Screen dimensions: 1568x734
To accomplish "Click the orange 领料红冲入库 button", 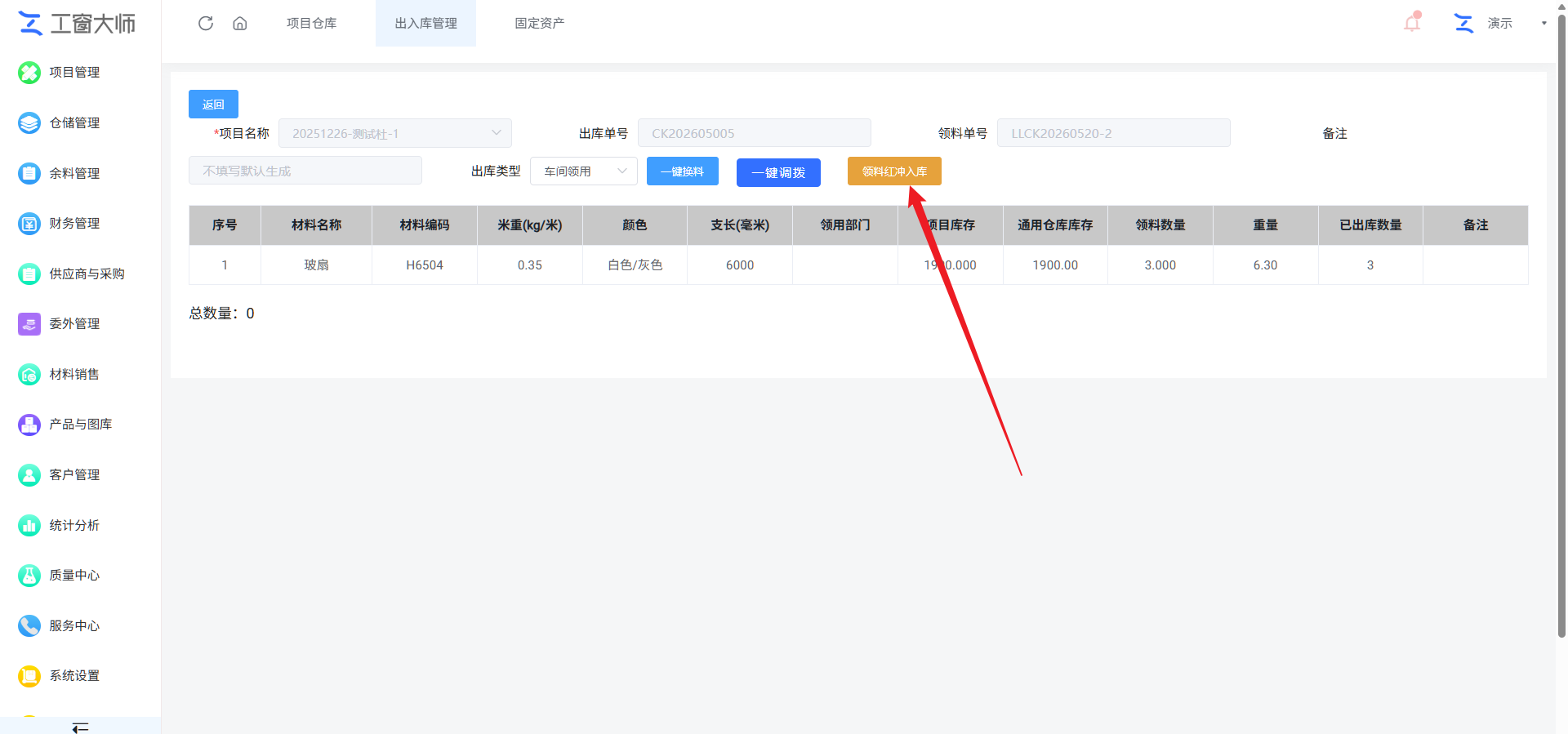I will pyautogui.click(x=894, y=171).
